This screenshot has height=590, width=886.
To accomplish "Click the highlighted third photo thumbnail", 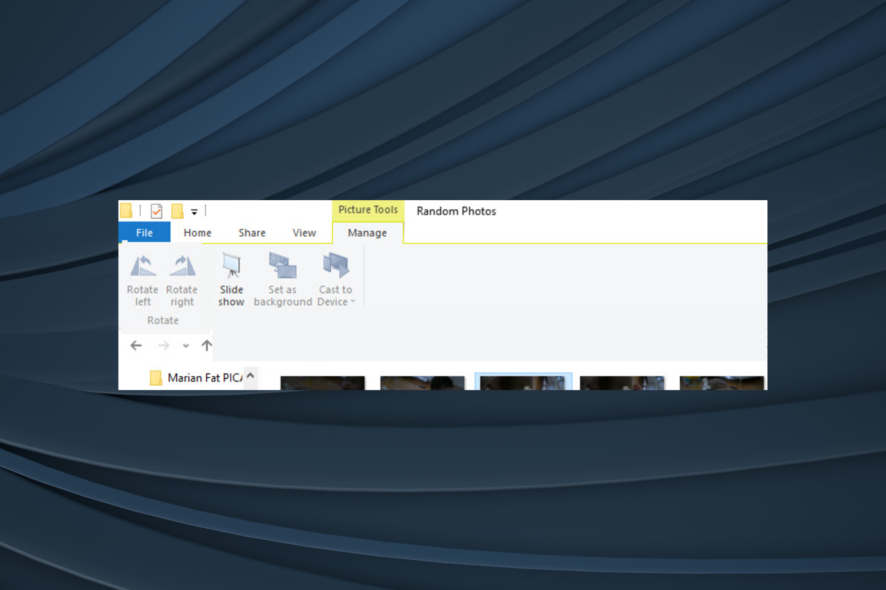I will [523, 382].
